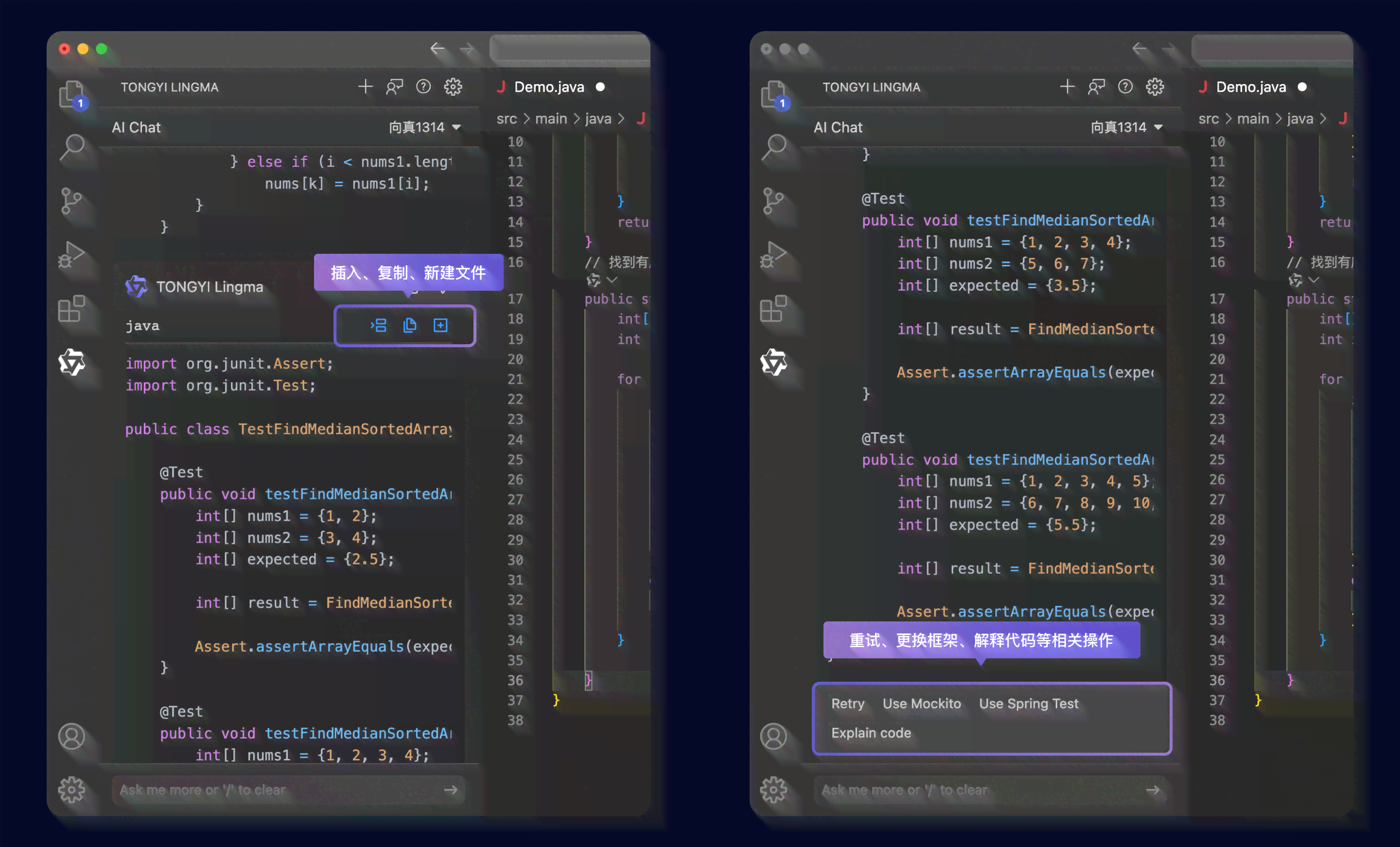
Task: Click AI Chat heading in left window
Action: (137, 127)
